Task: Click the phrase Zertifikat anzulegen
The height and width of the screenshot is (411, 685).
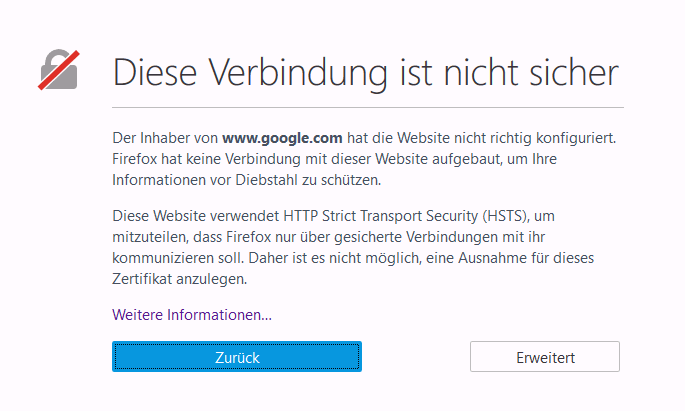Action: point(180,279)
